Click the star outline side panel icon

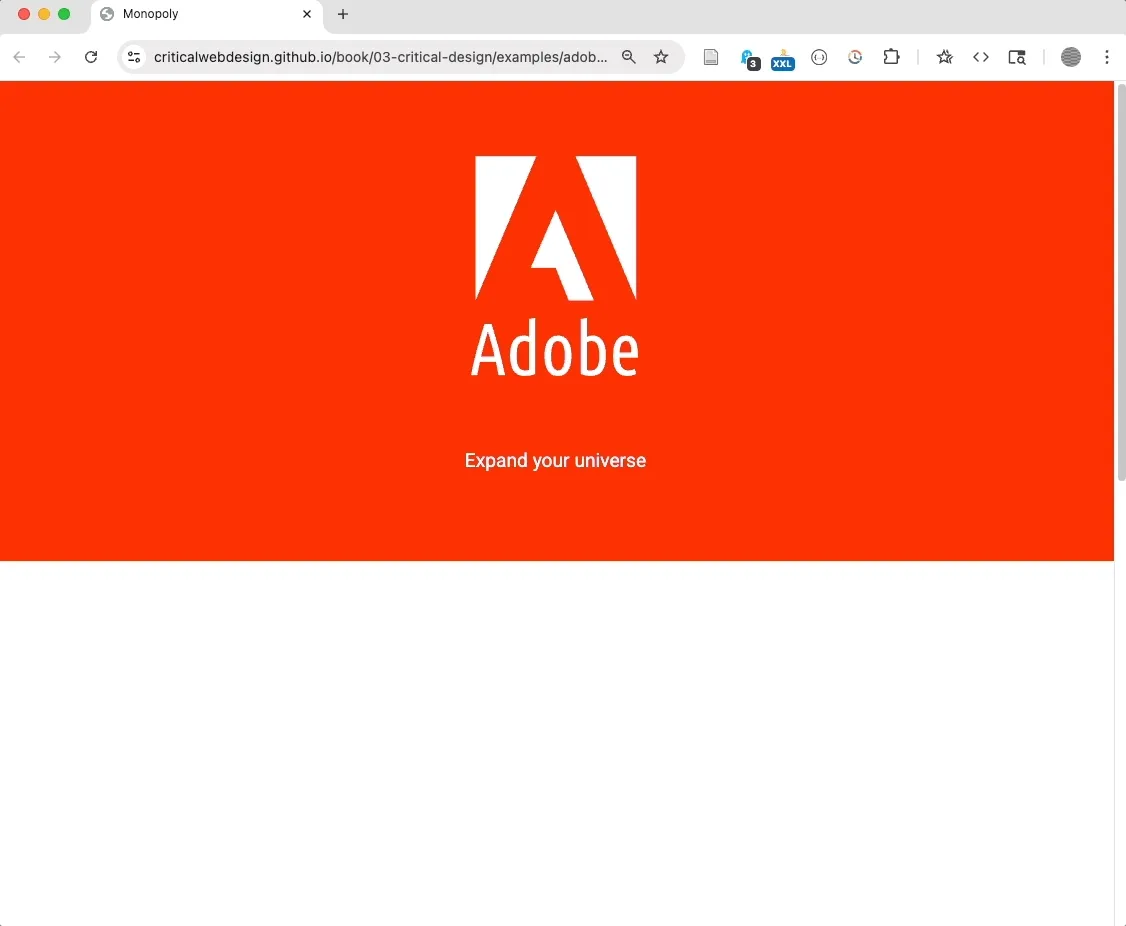944,57
